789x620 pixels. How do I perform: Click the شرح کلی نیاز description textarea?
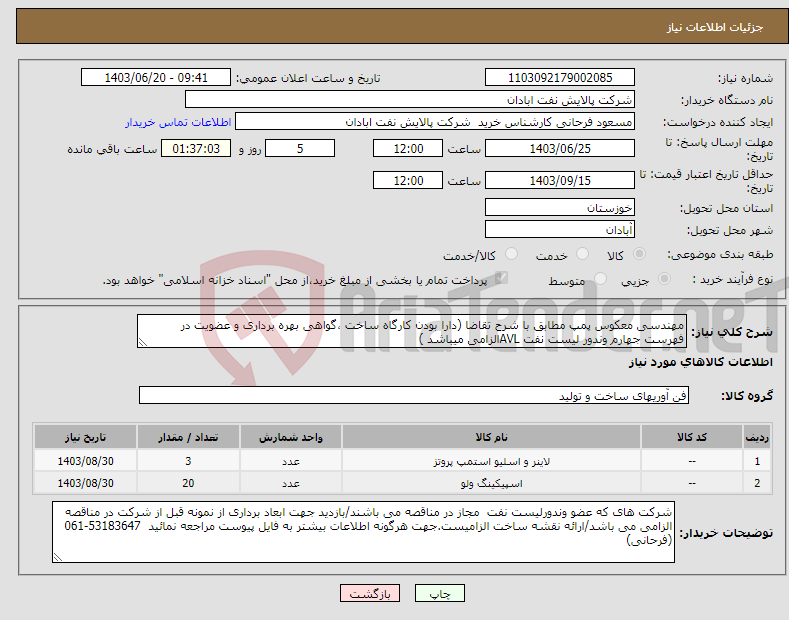[x=412, y=331]
